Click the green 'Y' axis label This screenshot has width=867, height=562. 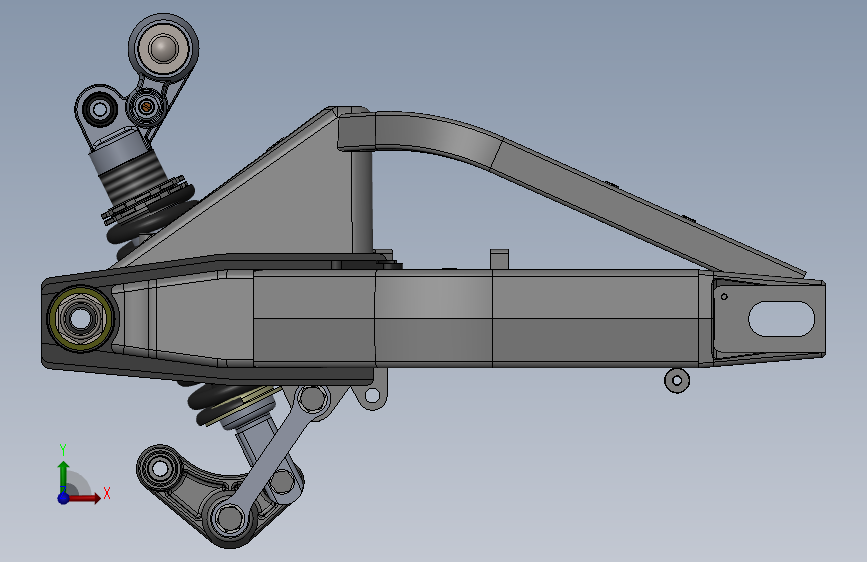[63, 450]
